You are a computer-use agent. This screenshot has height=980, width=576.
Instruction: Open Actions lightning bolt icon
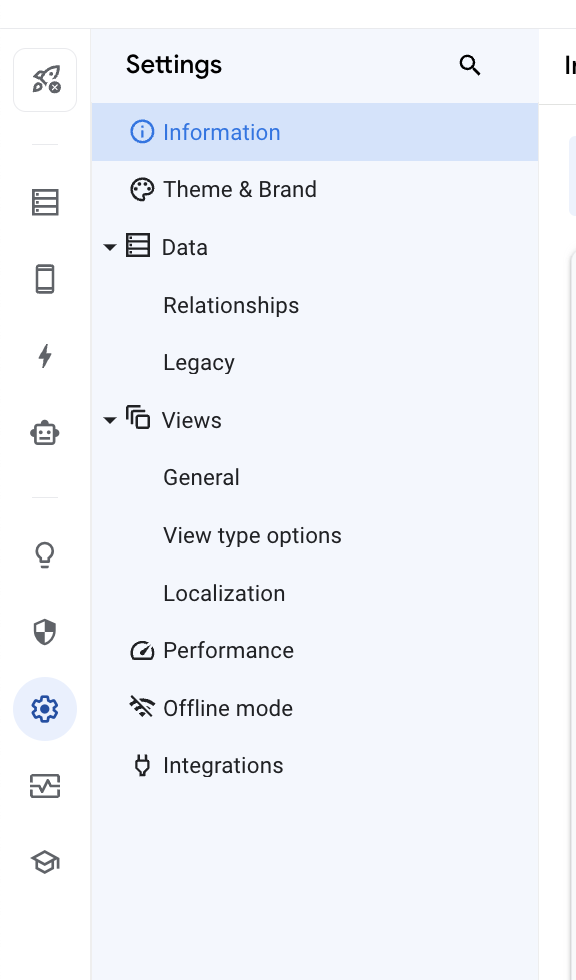tap(45, 356)
